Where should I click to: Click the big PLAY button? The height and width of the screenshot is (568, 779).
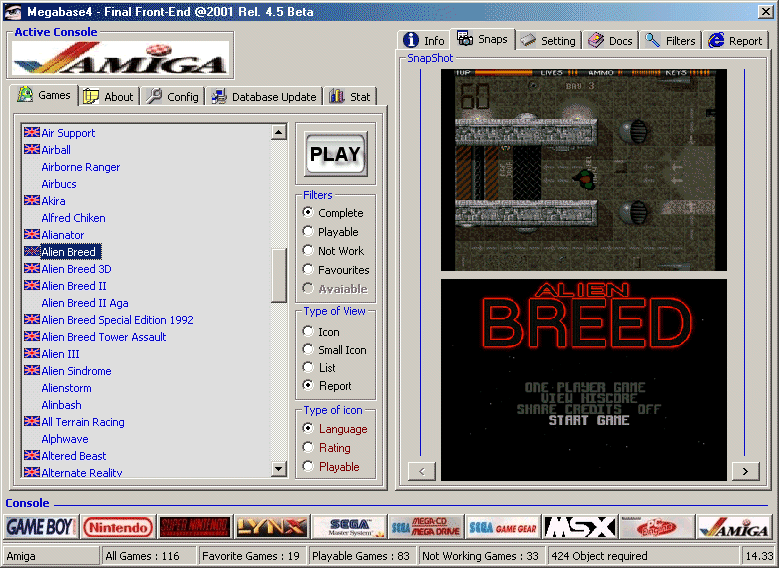pyautogui.click(x=336, y=154)
